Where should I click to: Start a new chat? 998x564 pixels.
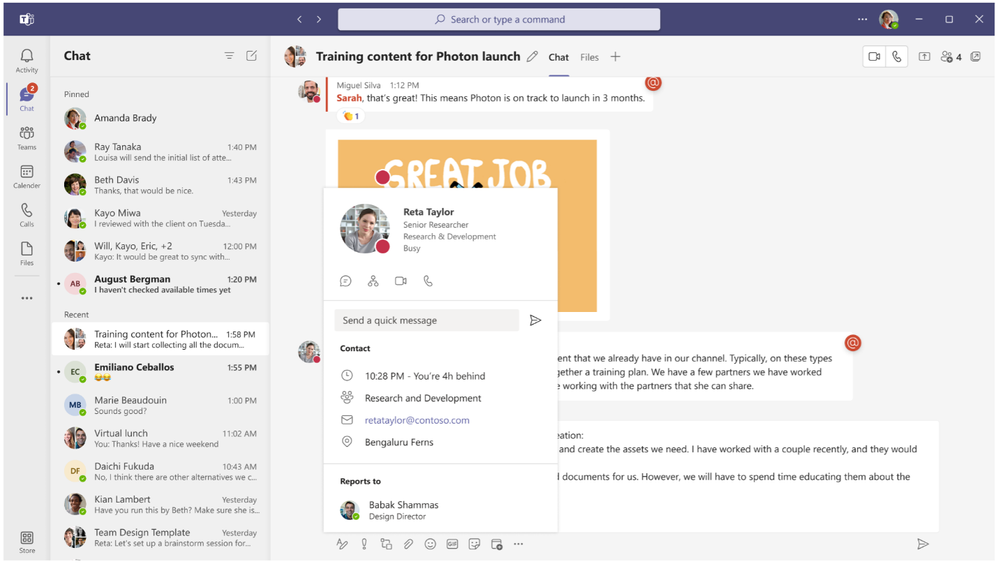251,56
